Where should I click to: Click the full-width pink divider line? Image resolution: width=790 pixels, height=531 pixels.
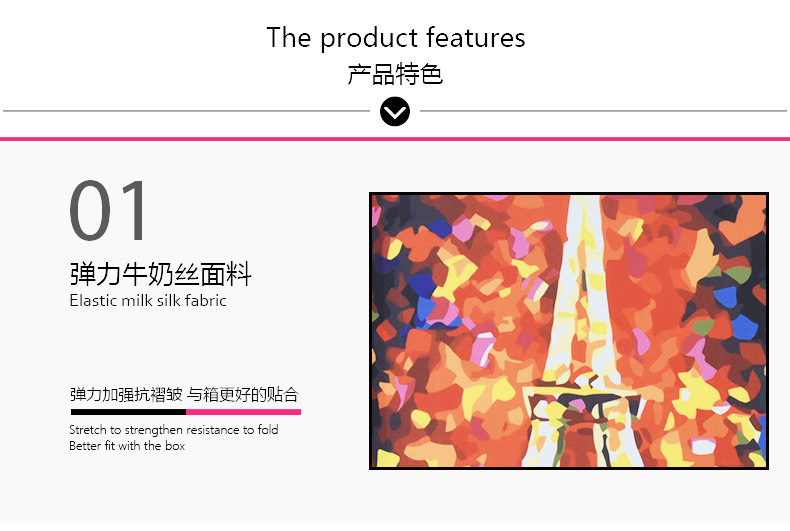395,139
